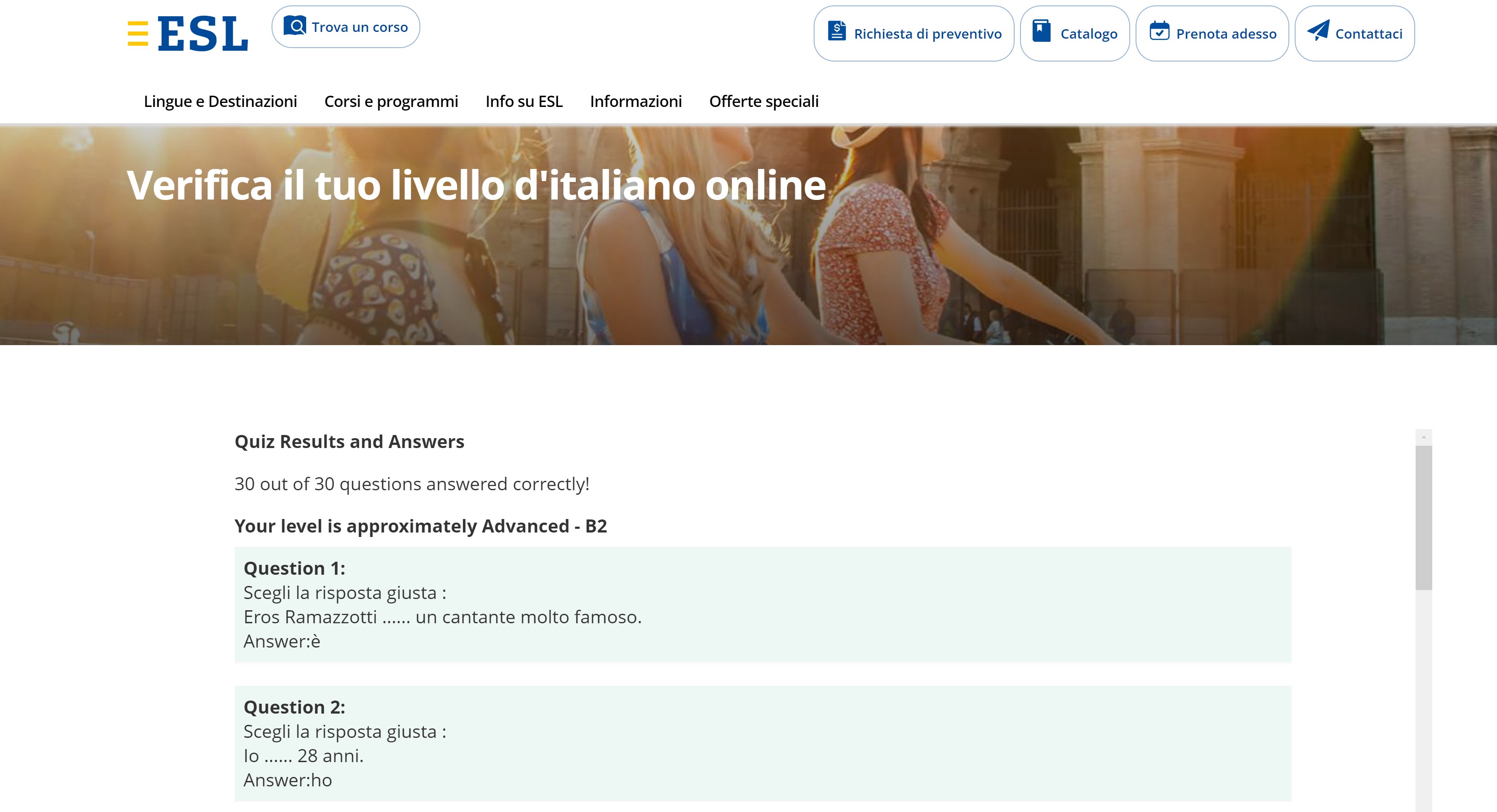Click the calendar icon for Prenota adesso

tap(1159, 31)
